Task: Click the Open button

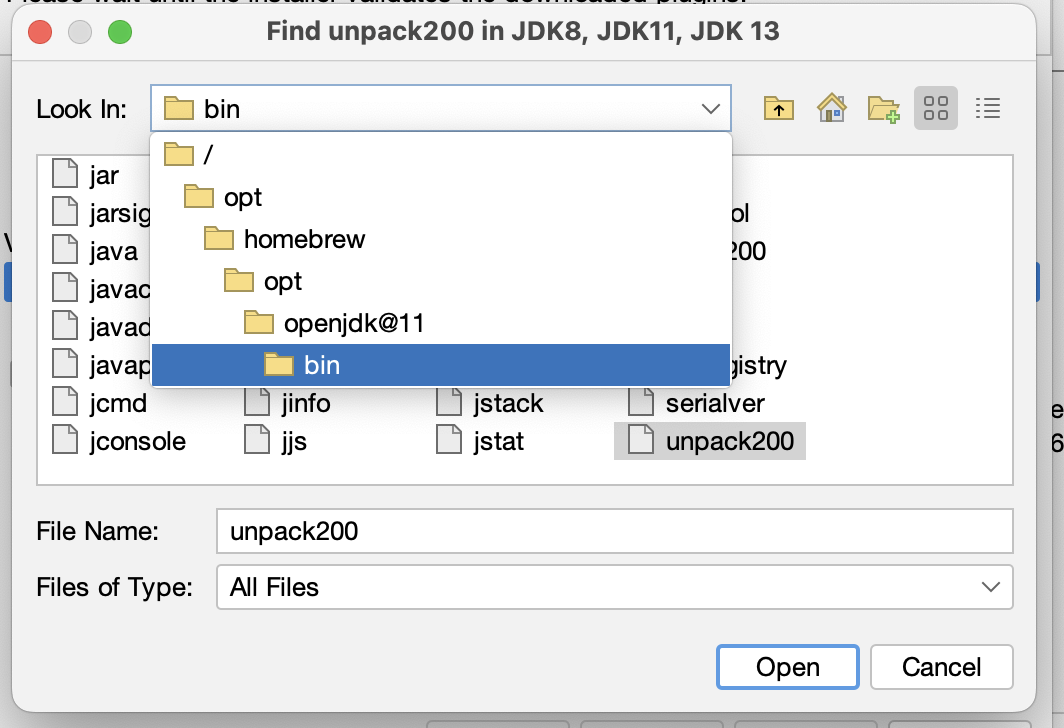Action: click(x=788, y=667)
